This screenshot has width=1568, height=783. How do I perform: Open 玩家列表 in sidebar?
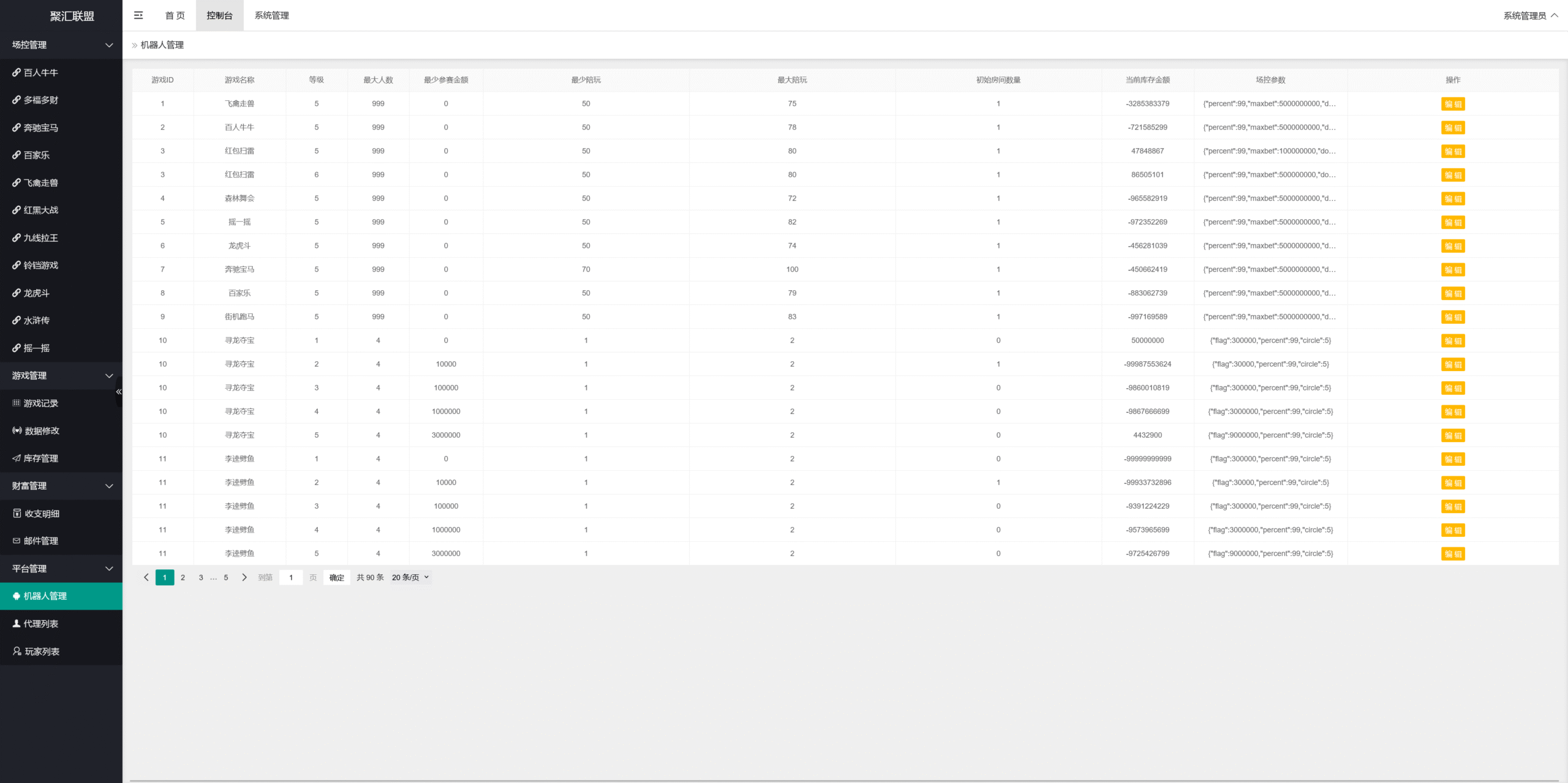[x=42, y=651]
